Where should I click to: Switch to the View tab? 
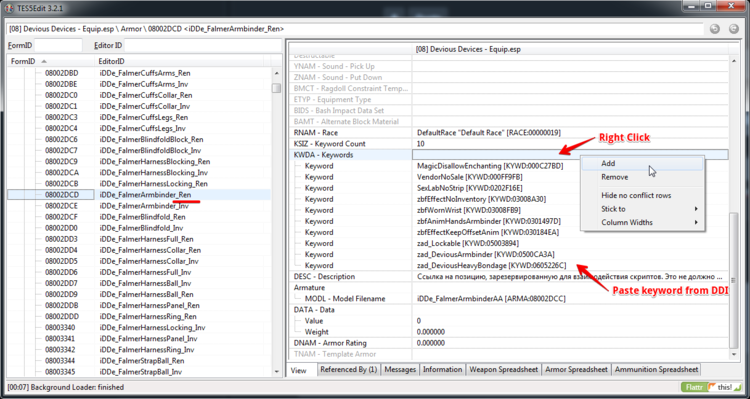298,370
